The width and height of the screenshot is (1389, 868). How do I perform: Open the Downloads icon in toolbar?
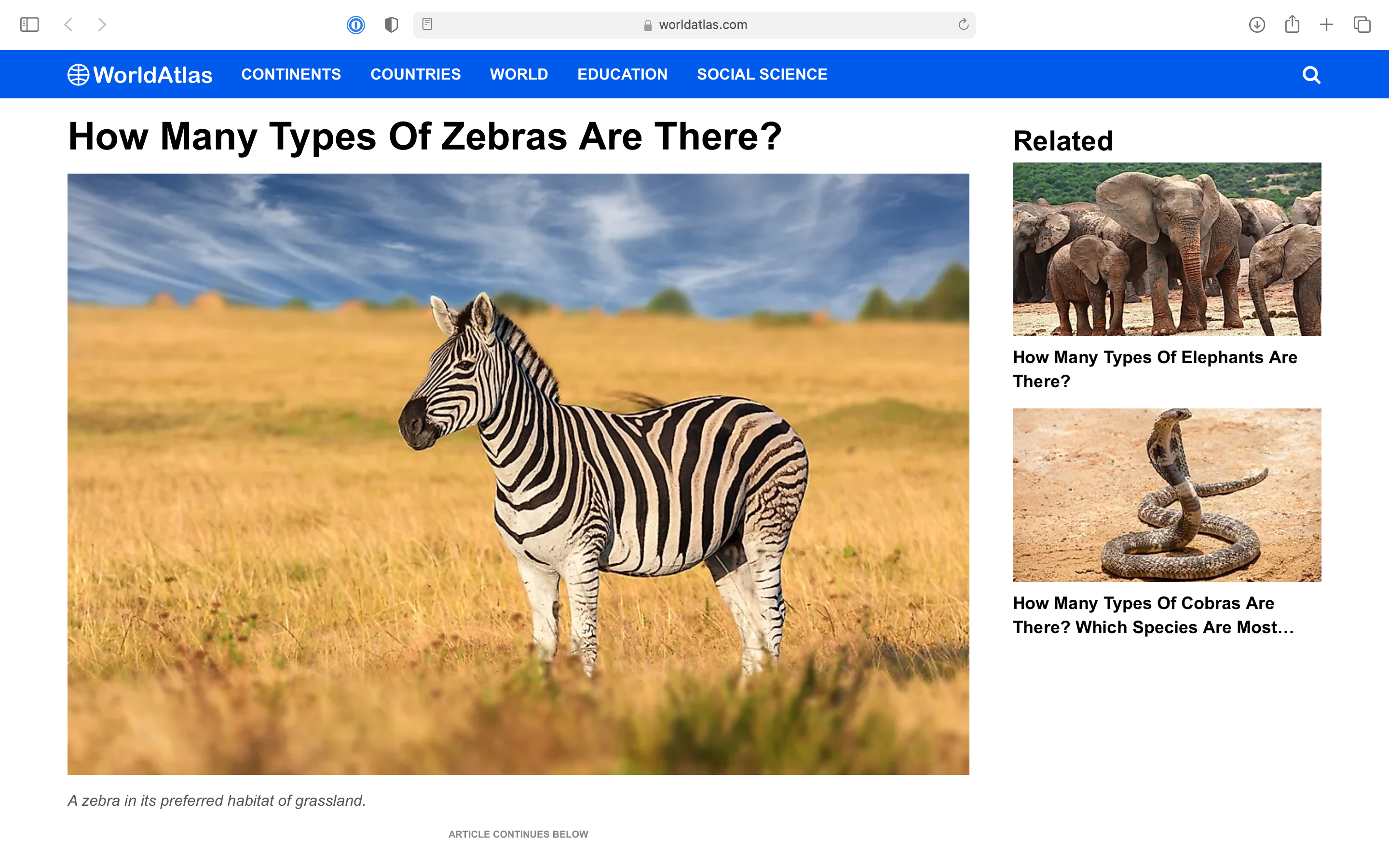click(x=1257, y=25)
